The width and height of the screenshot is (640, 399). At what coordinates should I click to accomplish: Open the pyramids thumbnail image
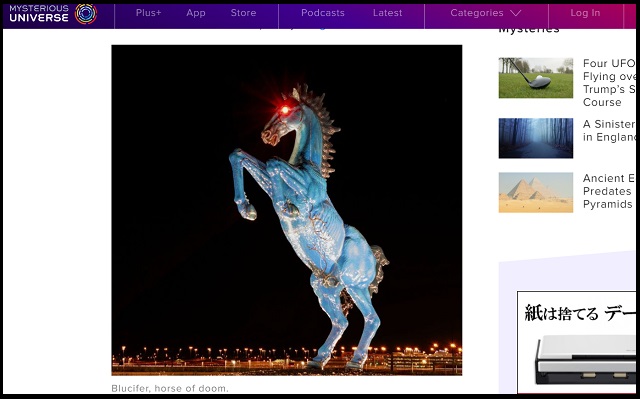coord(536,192)
